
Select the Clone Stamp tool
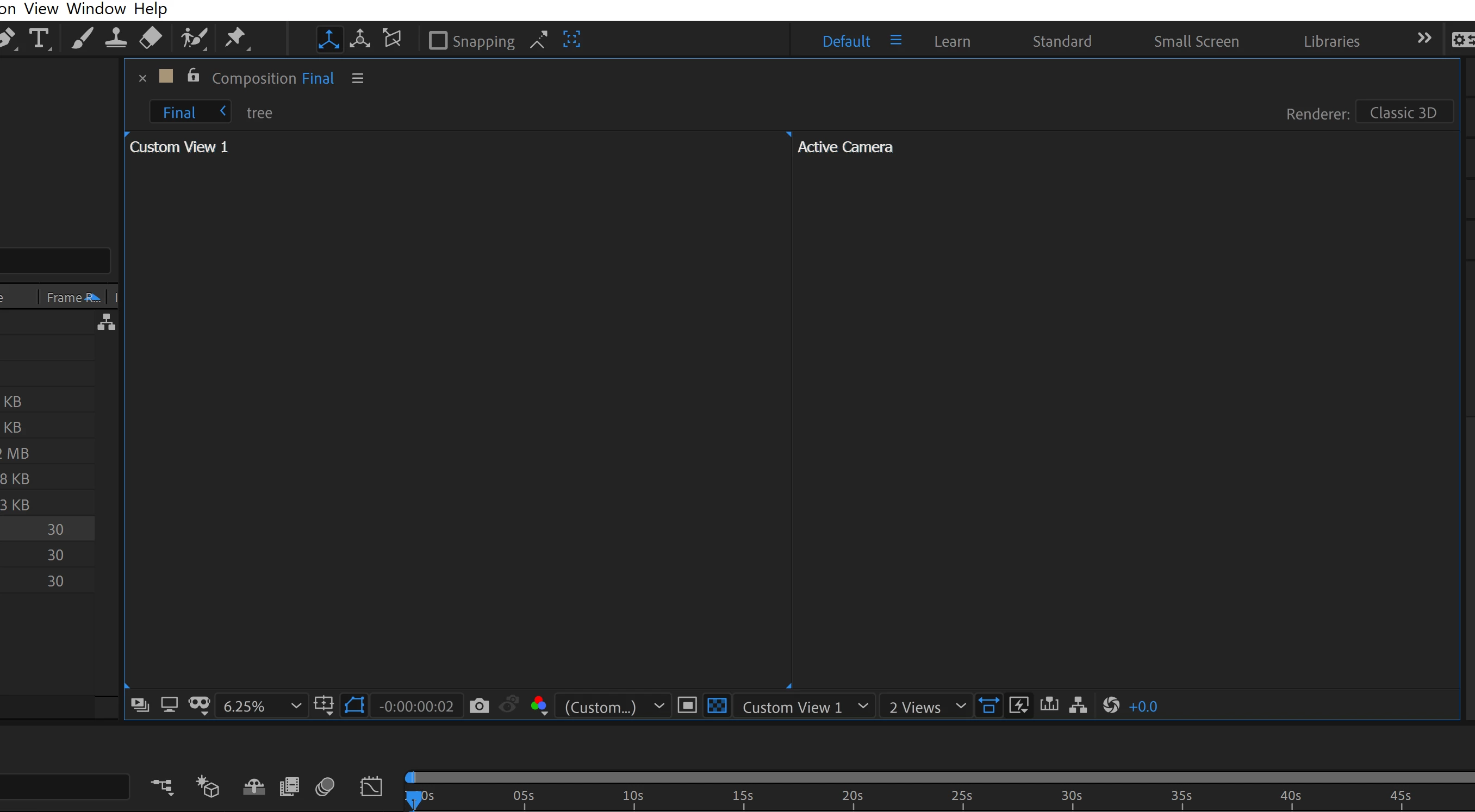(x=116, y=39)
